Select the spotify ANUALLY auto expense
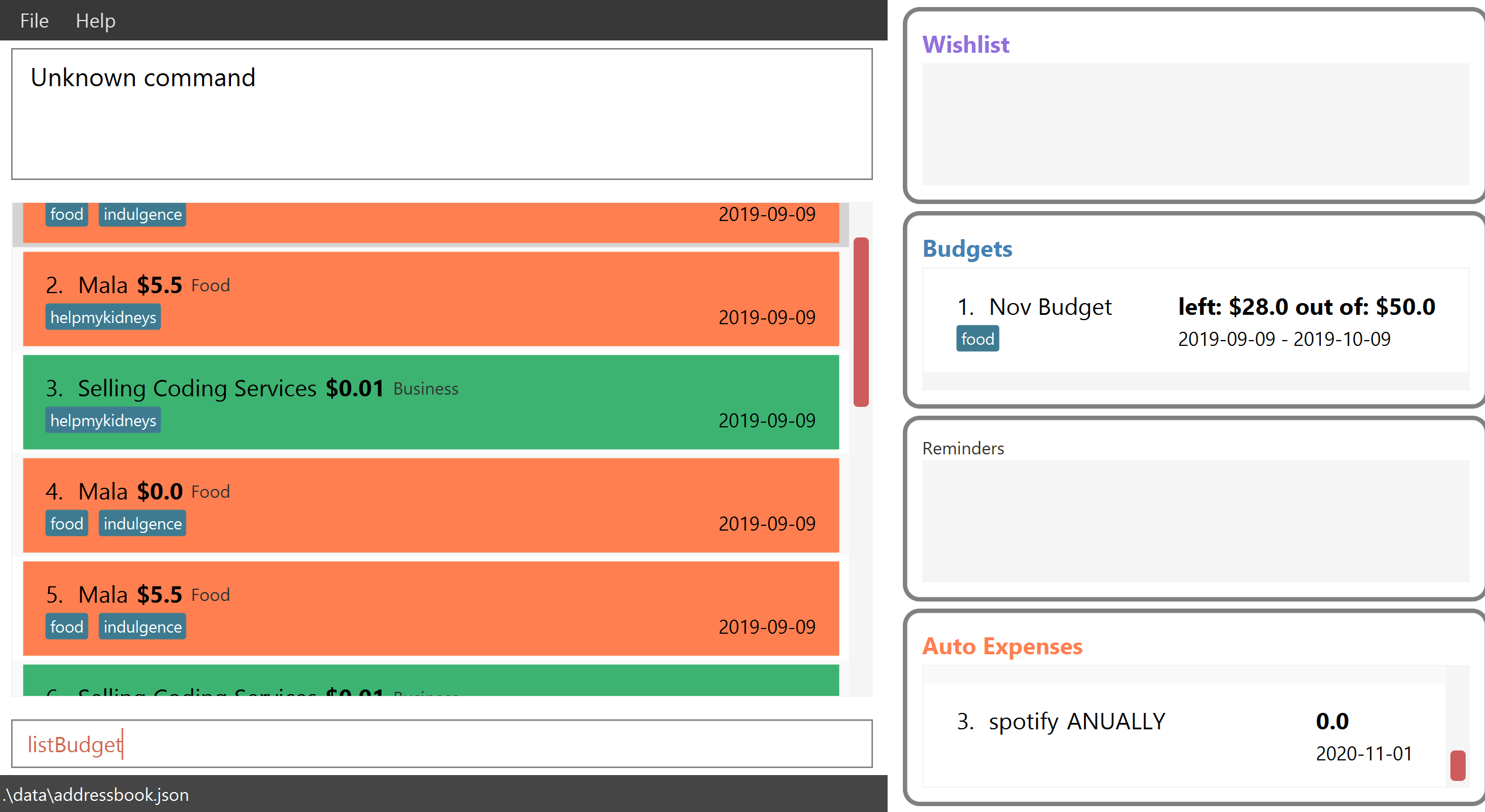 (1184, 736)
